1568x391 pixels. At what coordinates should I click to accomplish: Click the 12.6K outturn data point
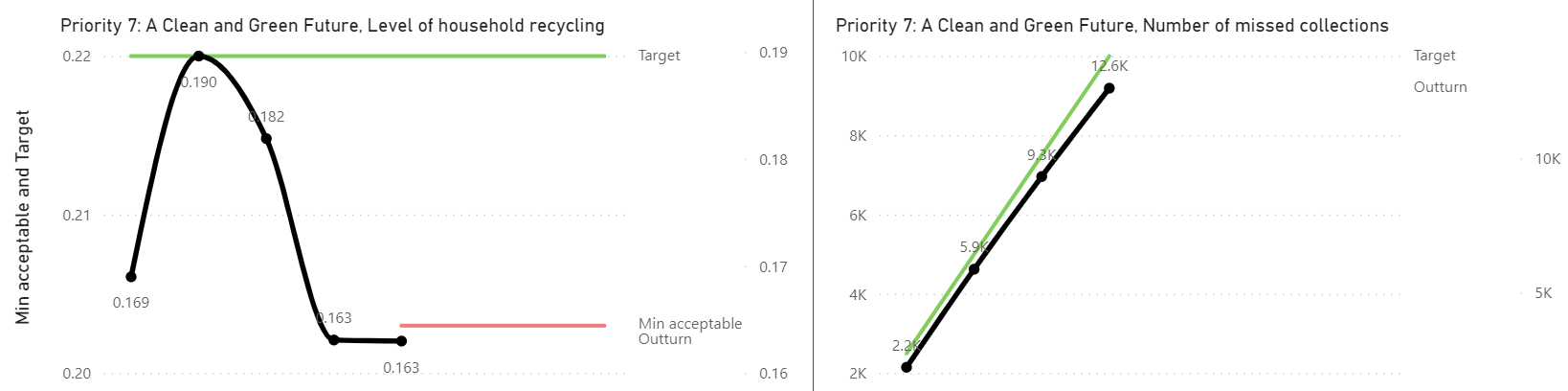click(x=1109, y=88)
